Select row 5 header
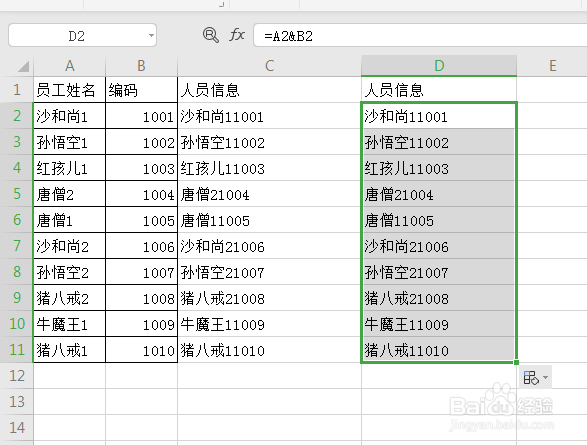The height and width of the screenshot is (445, 587). (17, 194)
